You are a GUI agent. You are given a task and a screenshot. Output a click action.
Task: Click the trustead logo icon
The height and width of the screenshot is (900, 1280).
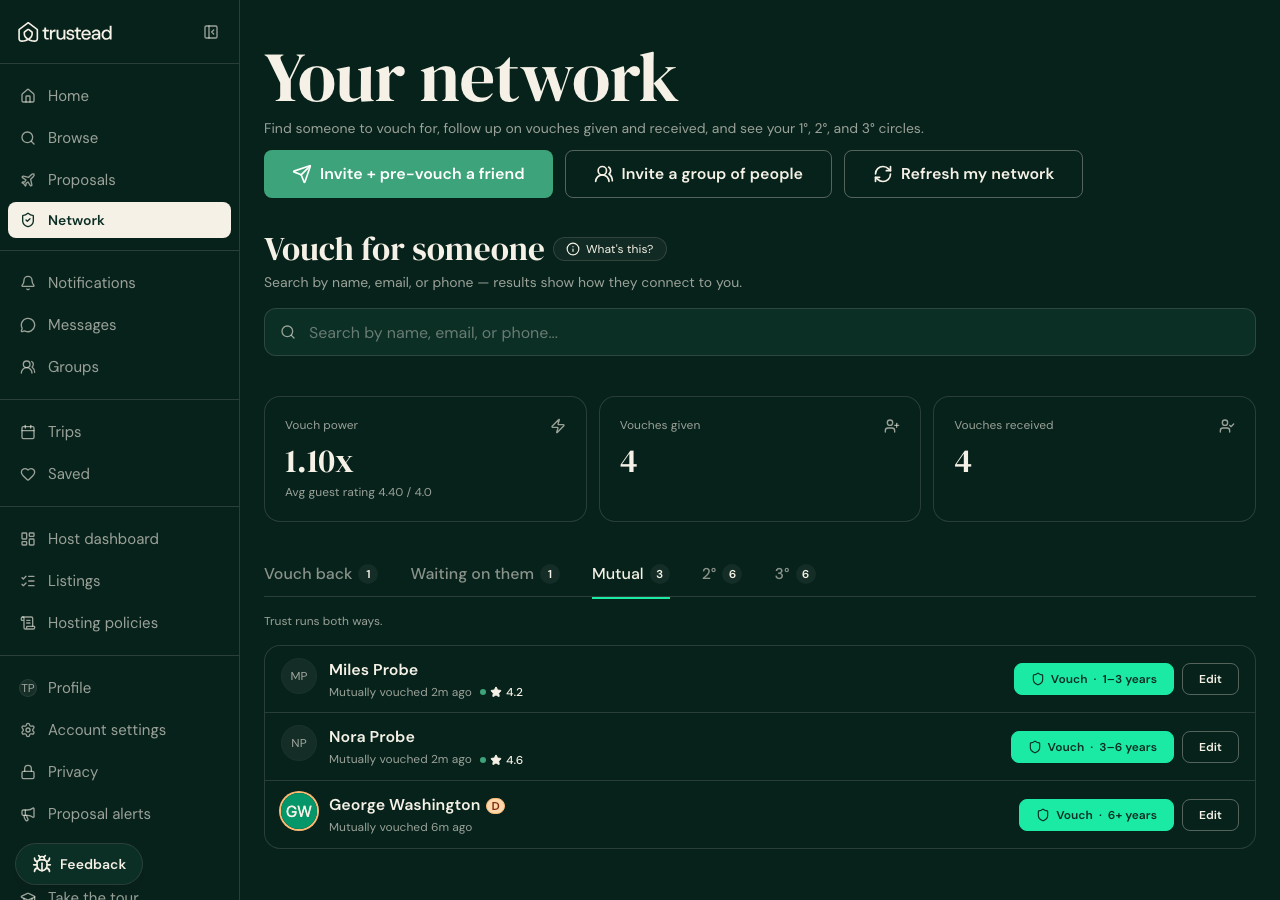click(28, 32)
